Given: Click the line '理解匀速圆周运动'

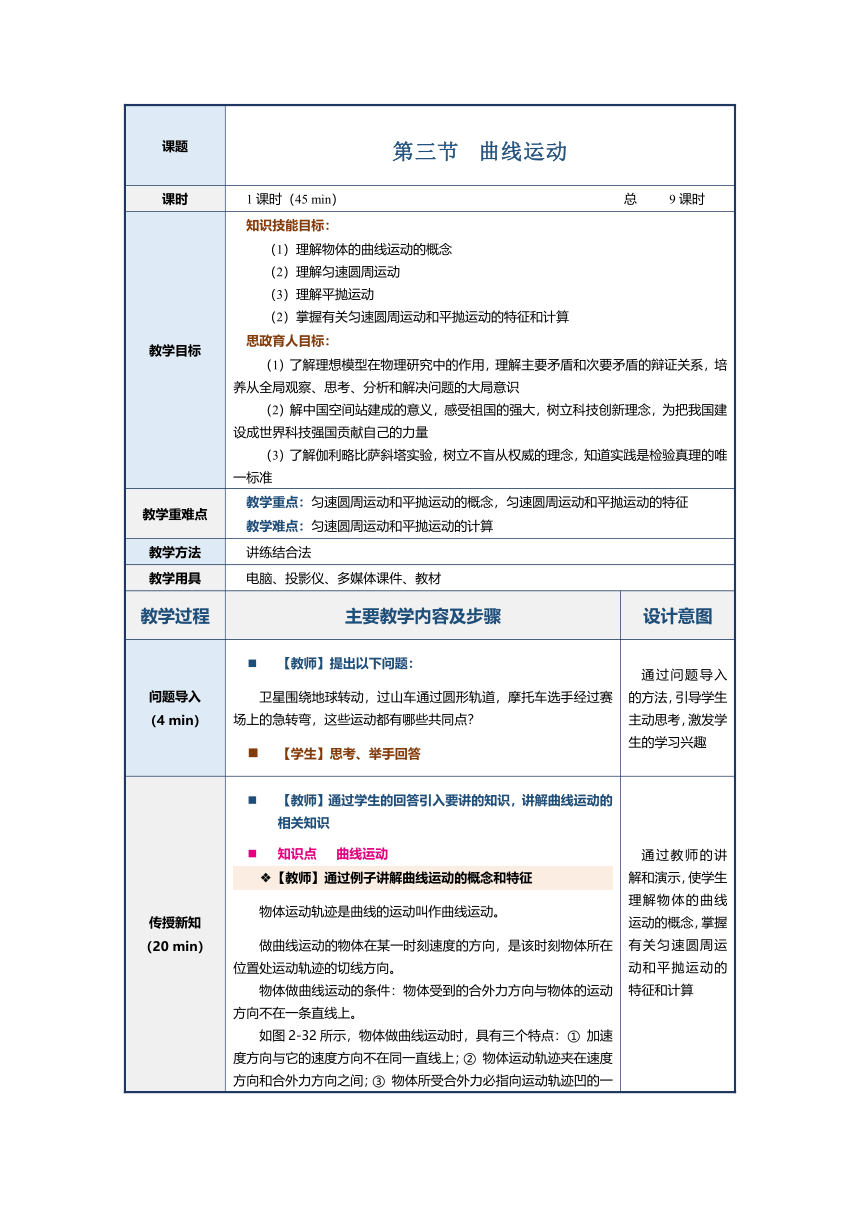Looking at the screenshot, I should (348, 272).
